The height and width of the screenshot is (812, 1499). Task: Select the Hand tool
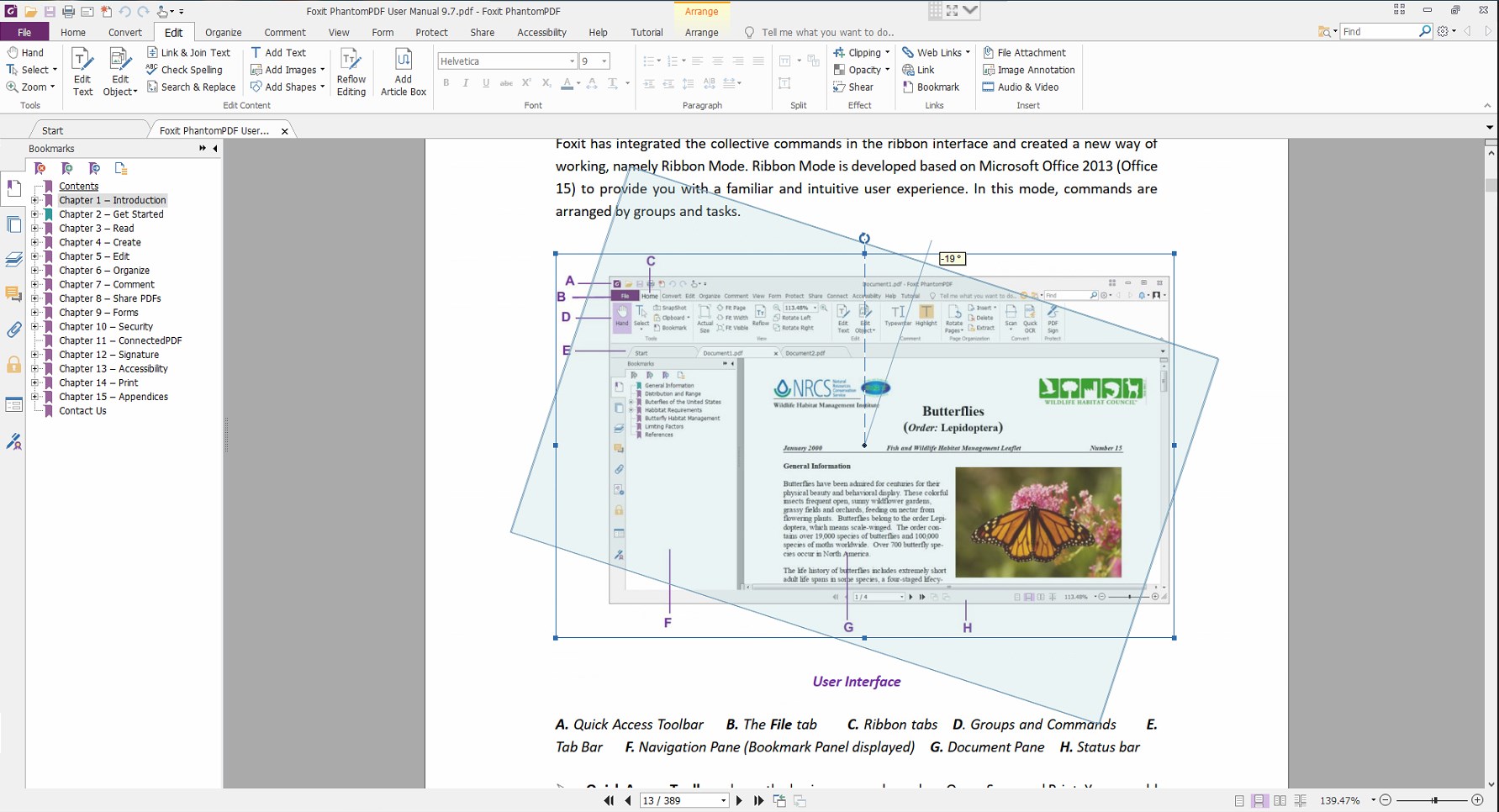click(x=25, y=52)
